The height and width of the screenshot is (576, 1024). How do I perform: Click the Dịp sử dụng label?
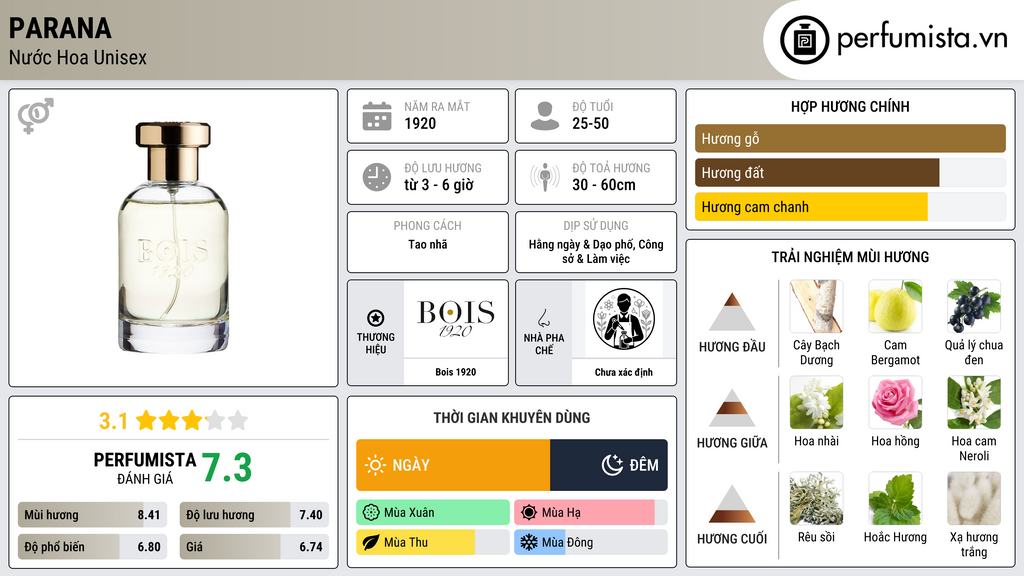[596, 225]
